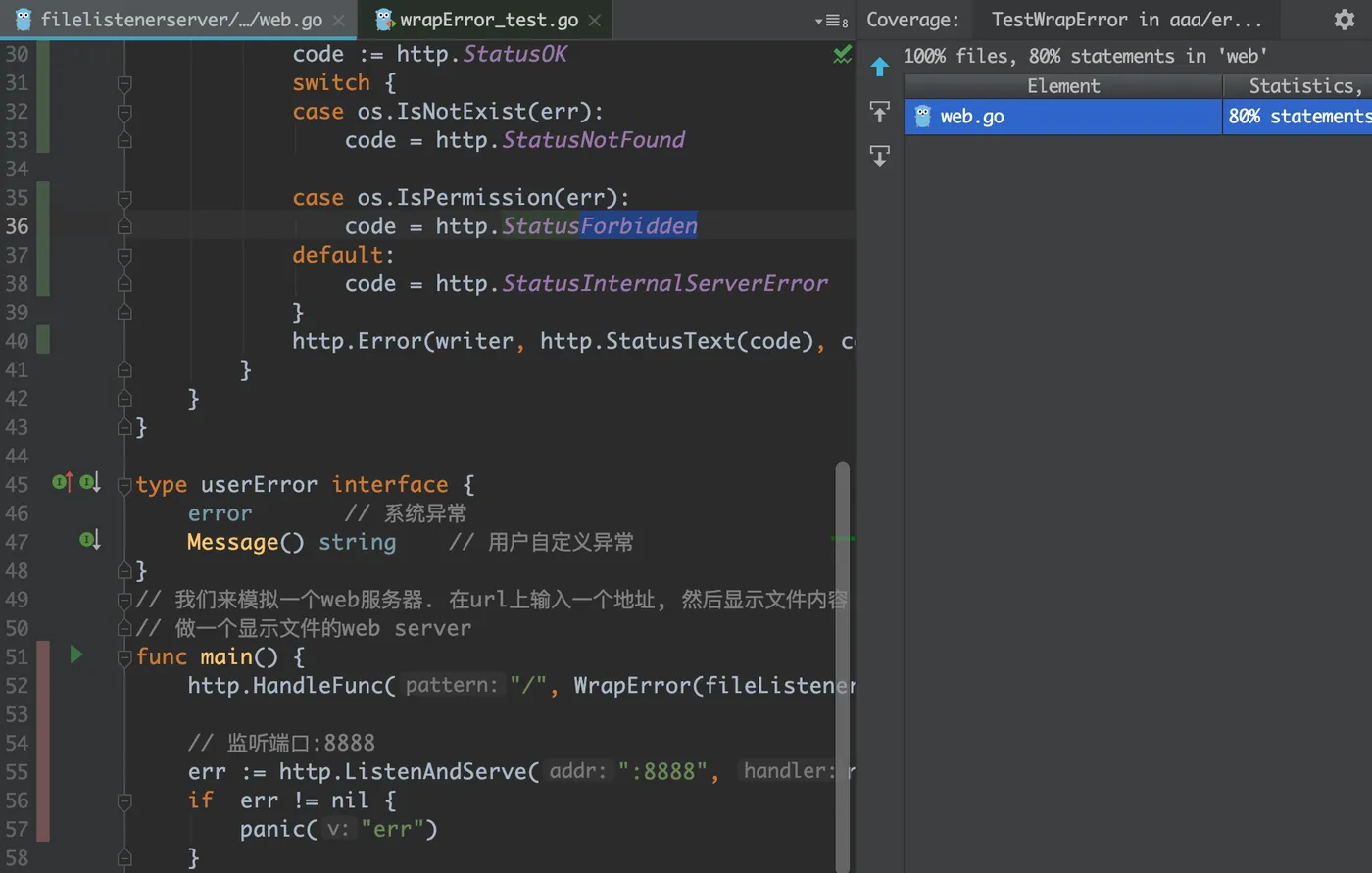Click line number 36 in gutter
This screenshot has height=873, width=1372.
pos(18,226)
